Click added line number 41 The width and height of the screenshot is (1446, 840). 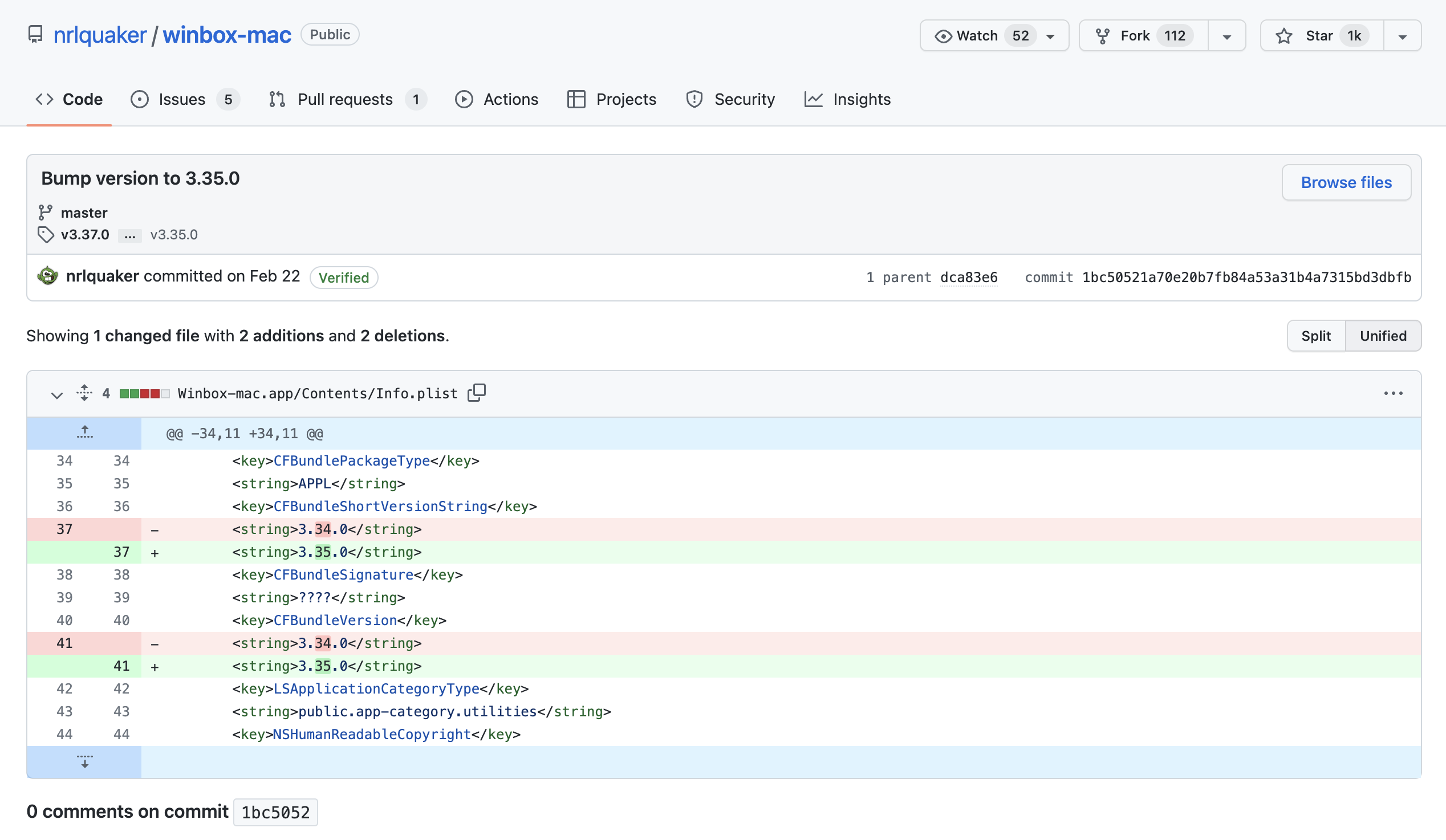pos(121,666)
